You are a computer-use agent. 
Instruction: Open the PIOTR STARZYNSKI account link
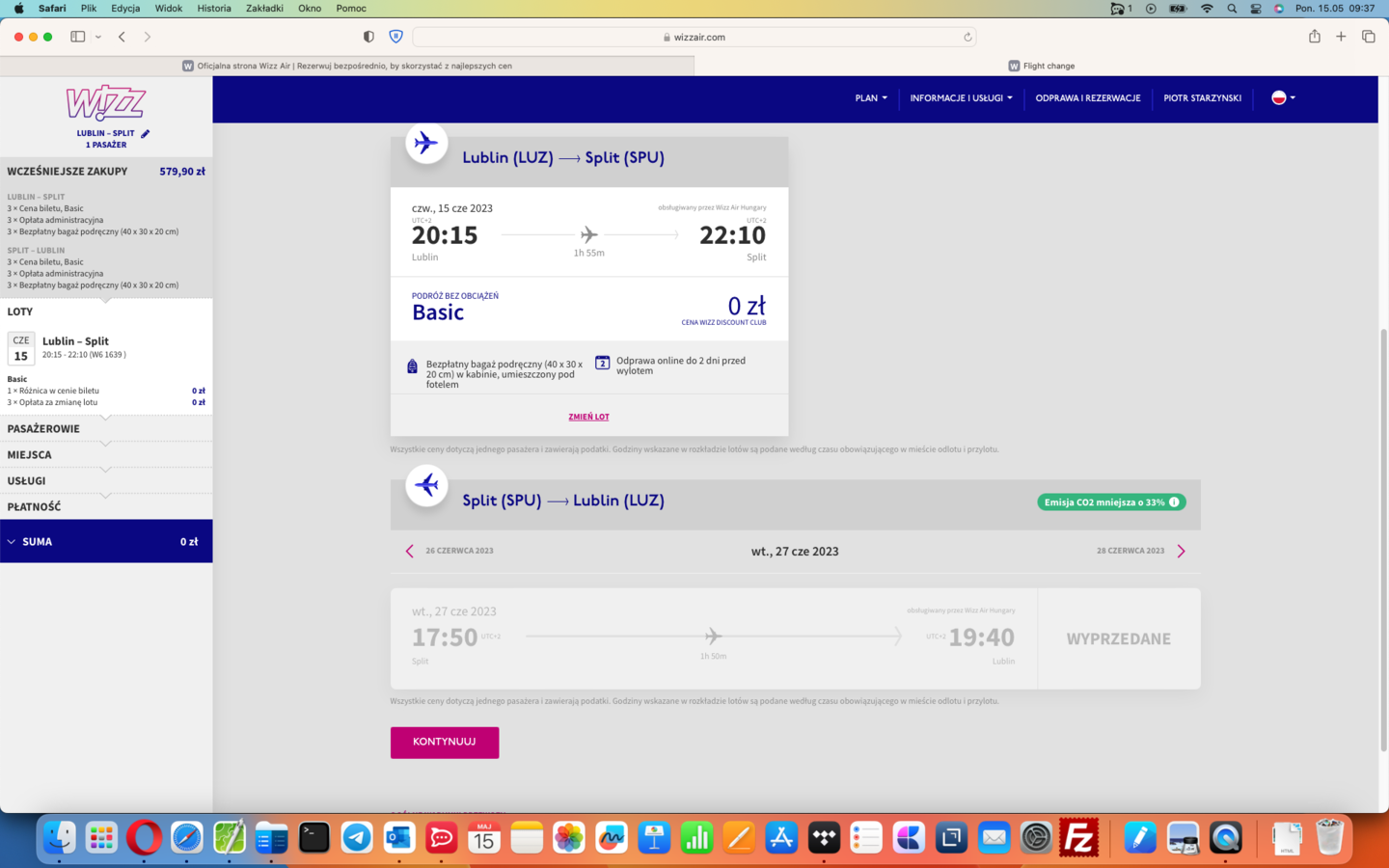[x=1202, y=98]
